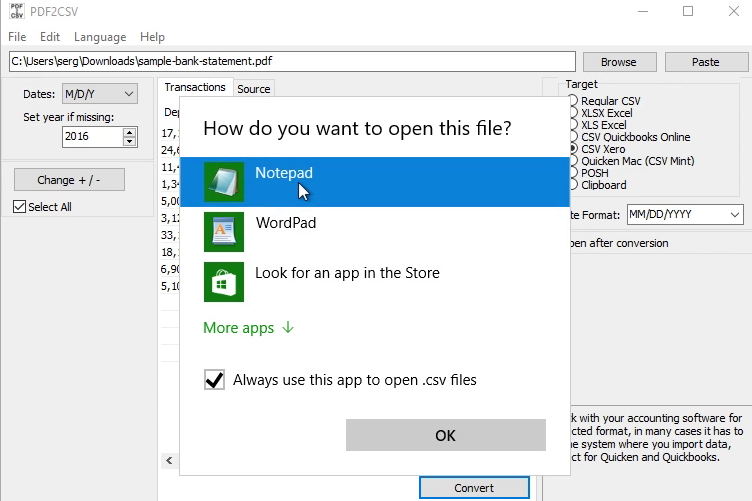752x501 pixels.
Task: Click the Paste button
Action: (706, 62)
